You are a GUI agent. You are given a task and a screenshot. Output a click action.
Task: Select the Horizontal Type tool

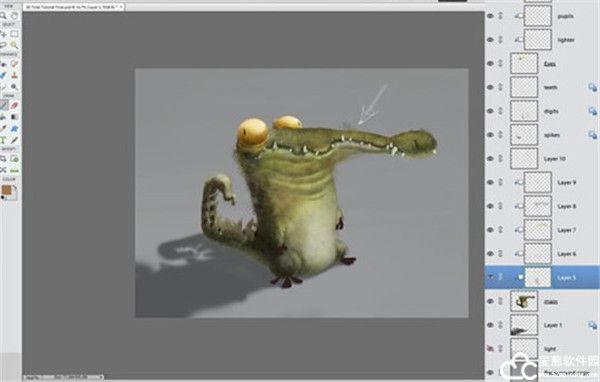coord(3,140)
